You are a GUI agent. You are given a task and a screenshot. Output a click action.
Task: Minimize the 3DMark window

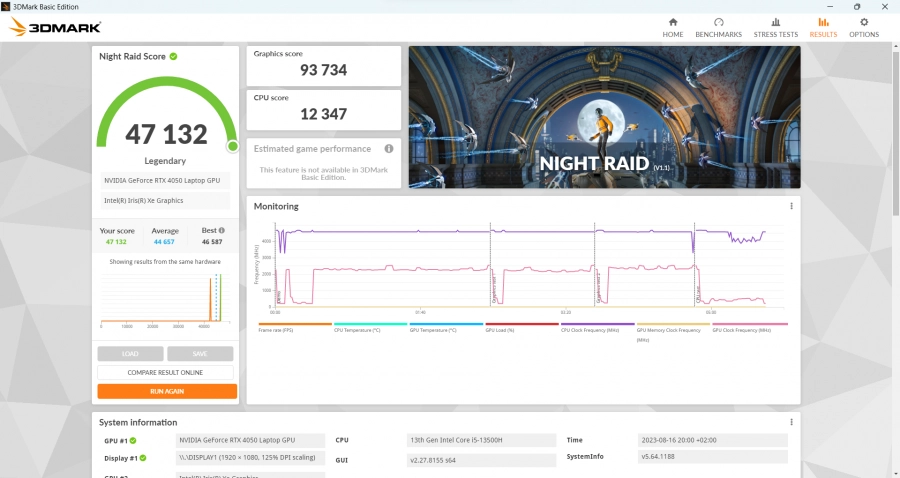point(829,6)
